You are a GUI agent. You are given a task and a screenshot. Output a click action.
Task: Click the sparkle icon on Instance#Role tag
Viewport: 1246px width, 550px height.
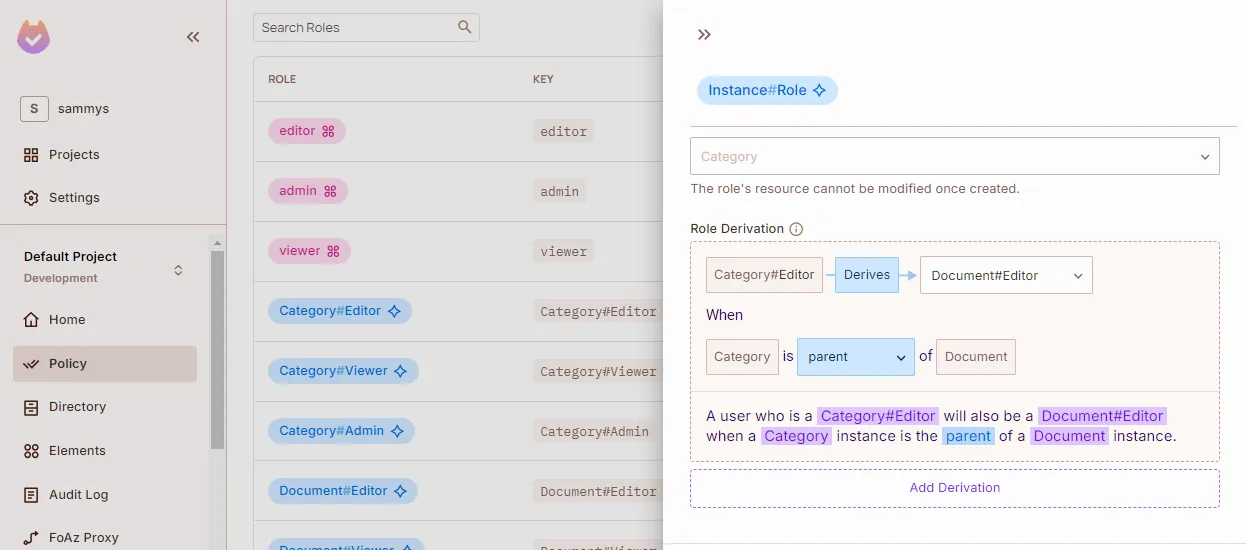[819, 91]
